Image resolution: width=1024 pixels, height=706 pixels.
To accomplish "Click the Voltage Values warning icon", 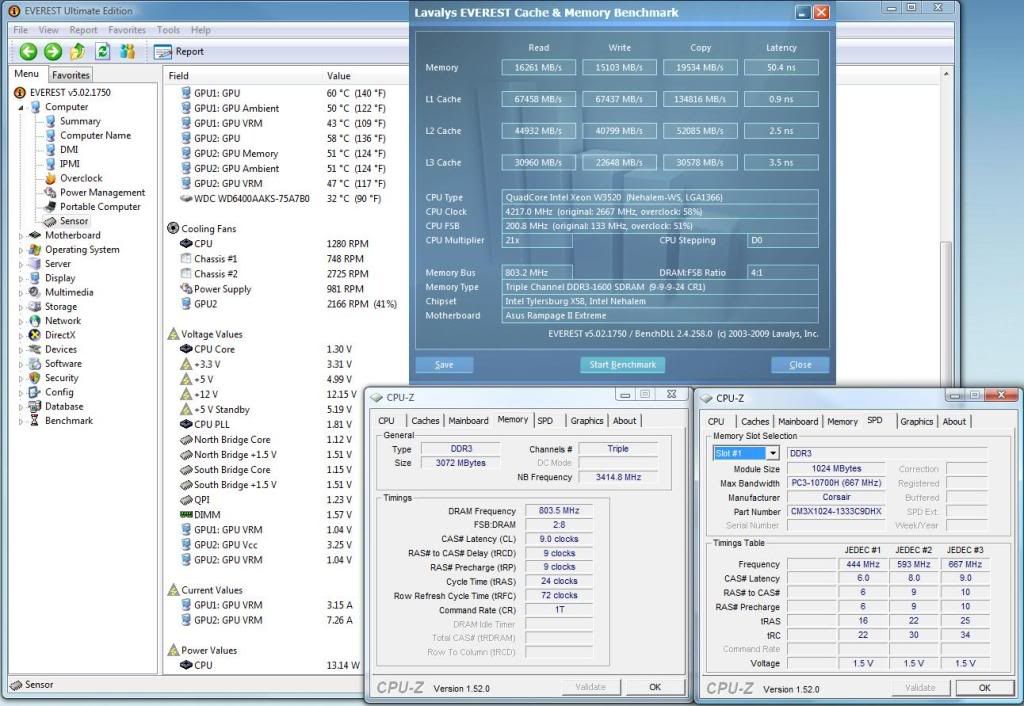I will (173, 334).
